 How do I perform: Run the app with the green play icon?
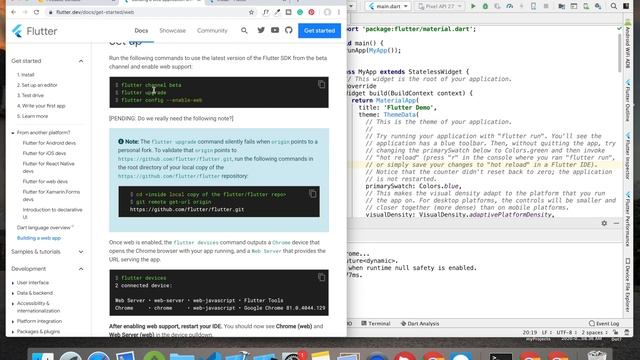tap(473, 6)
